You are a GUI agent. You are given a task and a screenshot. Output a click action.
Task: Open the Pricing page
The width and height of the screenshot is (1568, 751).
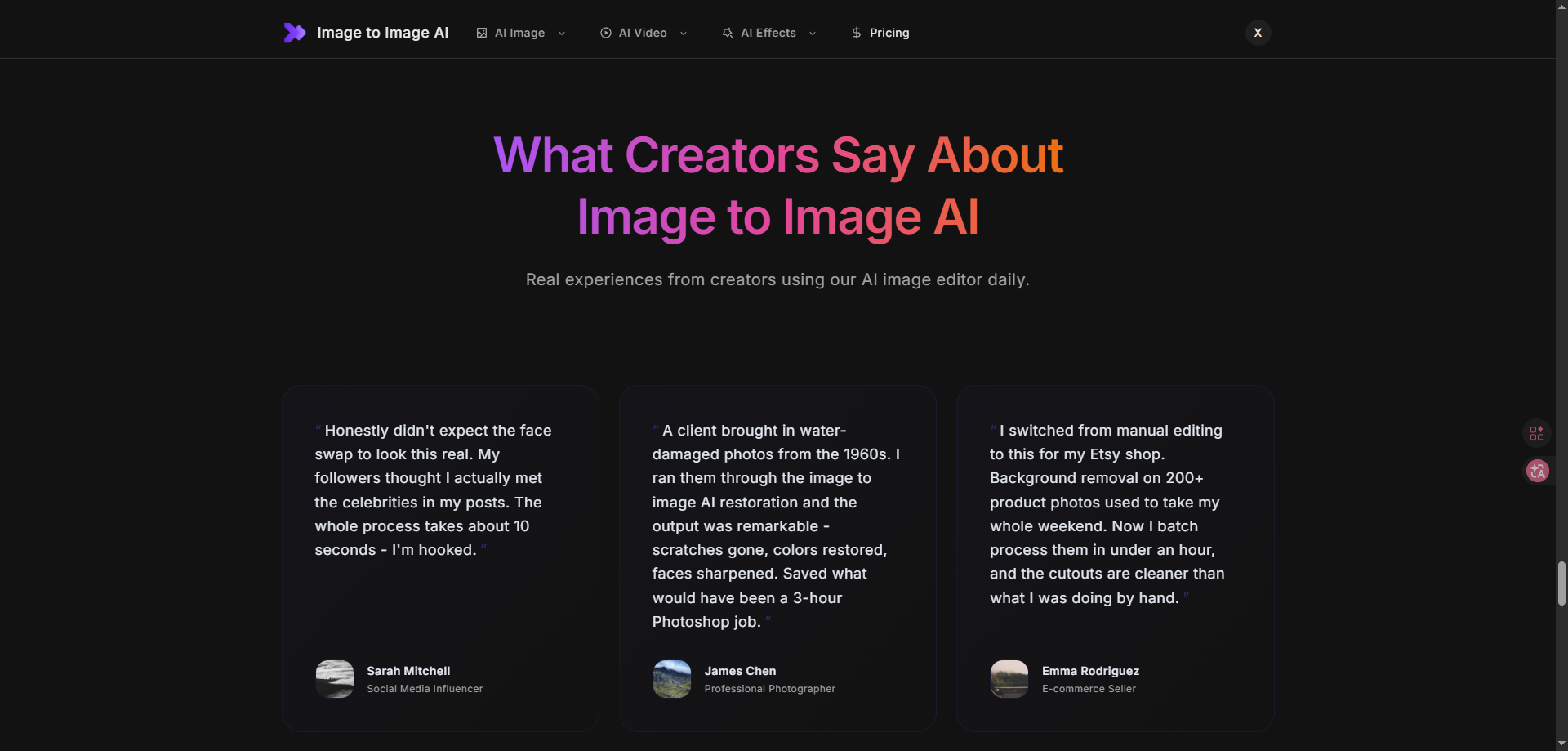889,33
